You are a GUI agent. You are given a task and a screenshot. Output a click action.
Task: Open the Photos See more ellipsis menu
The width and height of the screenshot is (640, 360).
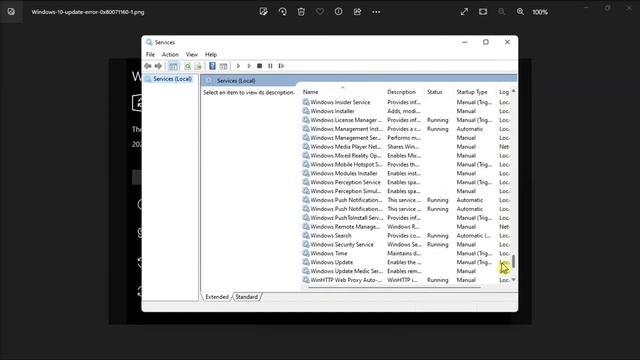[376, 12]
